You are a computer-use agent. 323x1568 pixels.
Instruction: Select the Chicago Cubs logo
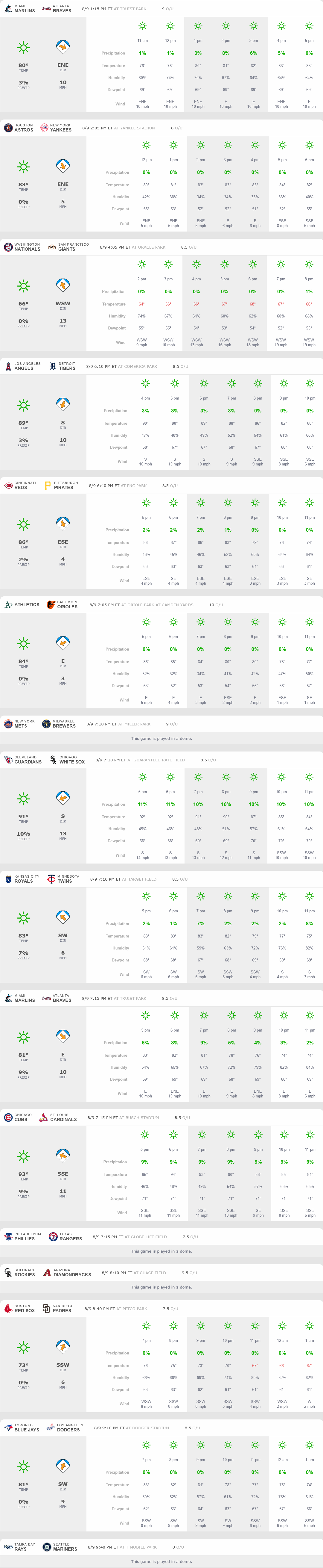pyautogui.click(x=8, y=1118)
